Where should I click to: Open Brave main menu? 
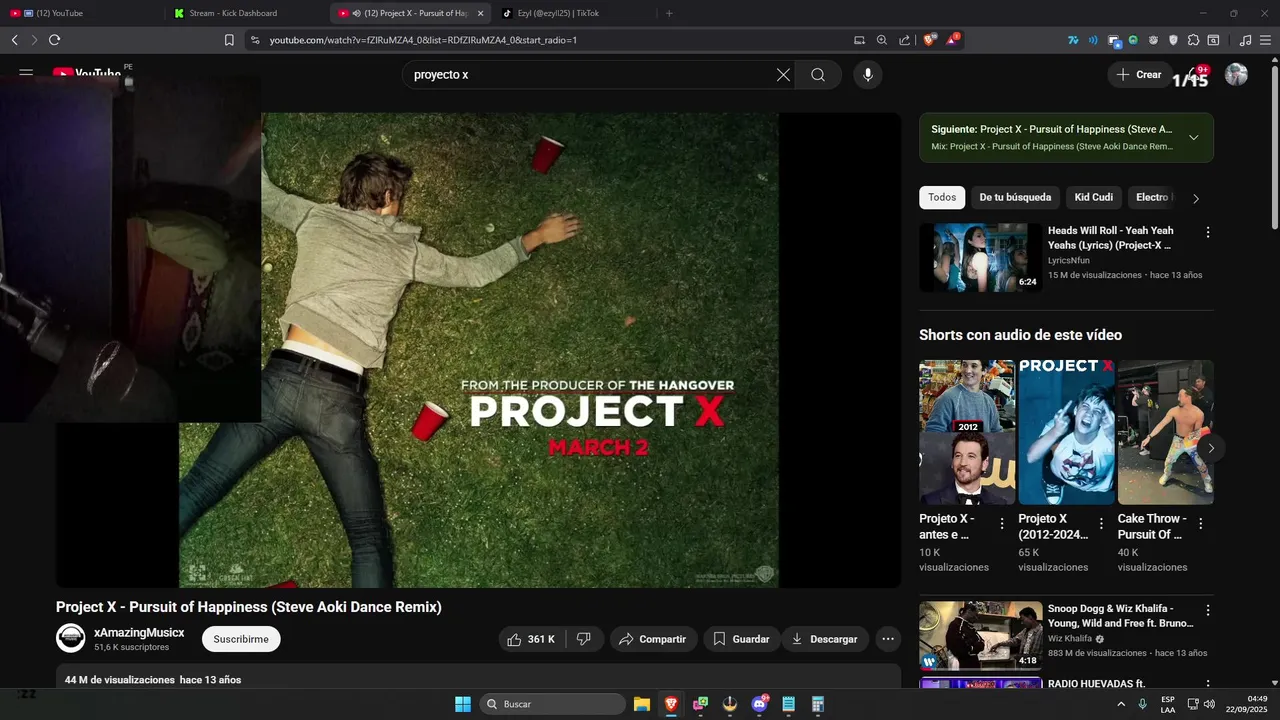[1265, 40]
